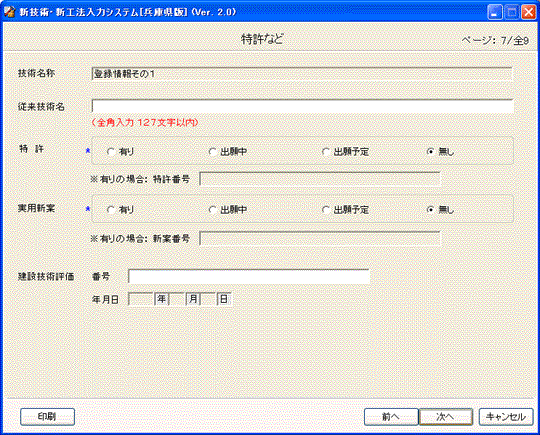Select 出願中 radio in 実用新案 group
Image resolution: width=540 pixels, height=435 pixels.
click(x=212, y=210)
